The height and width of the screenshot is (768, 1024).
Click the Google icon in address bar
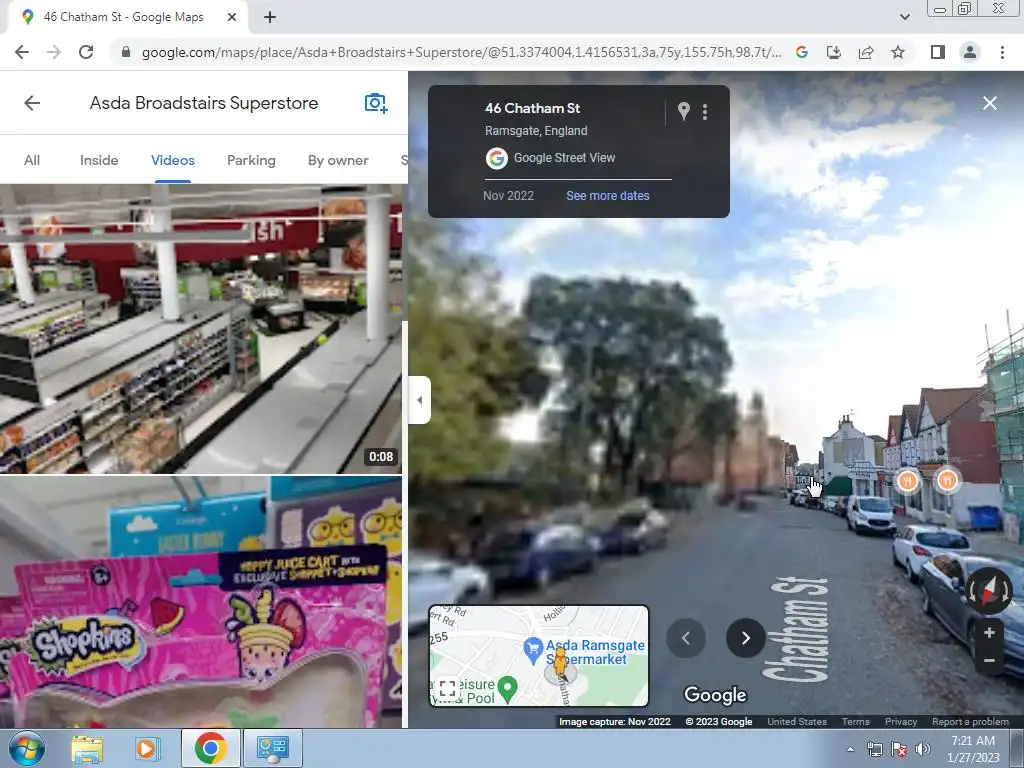(x=802, y=52)
